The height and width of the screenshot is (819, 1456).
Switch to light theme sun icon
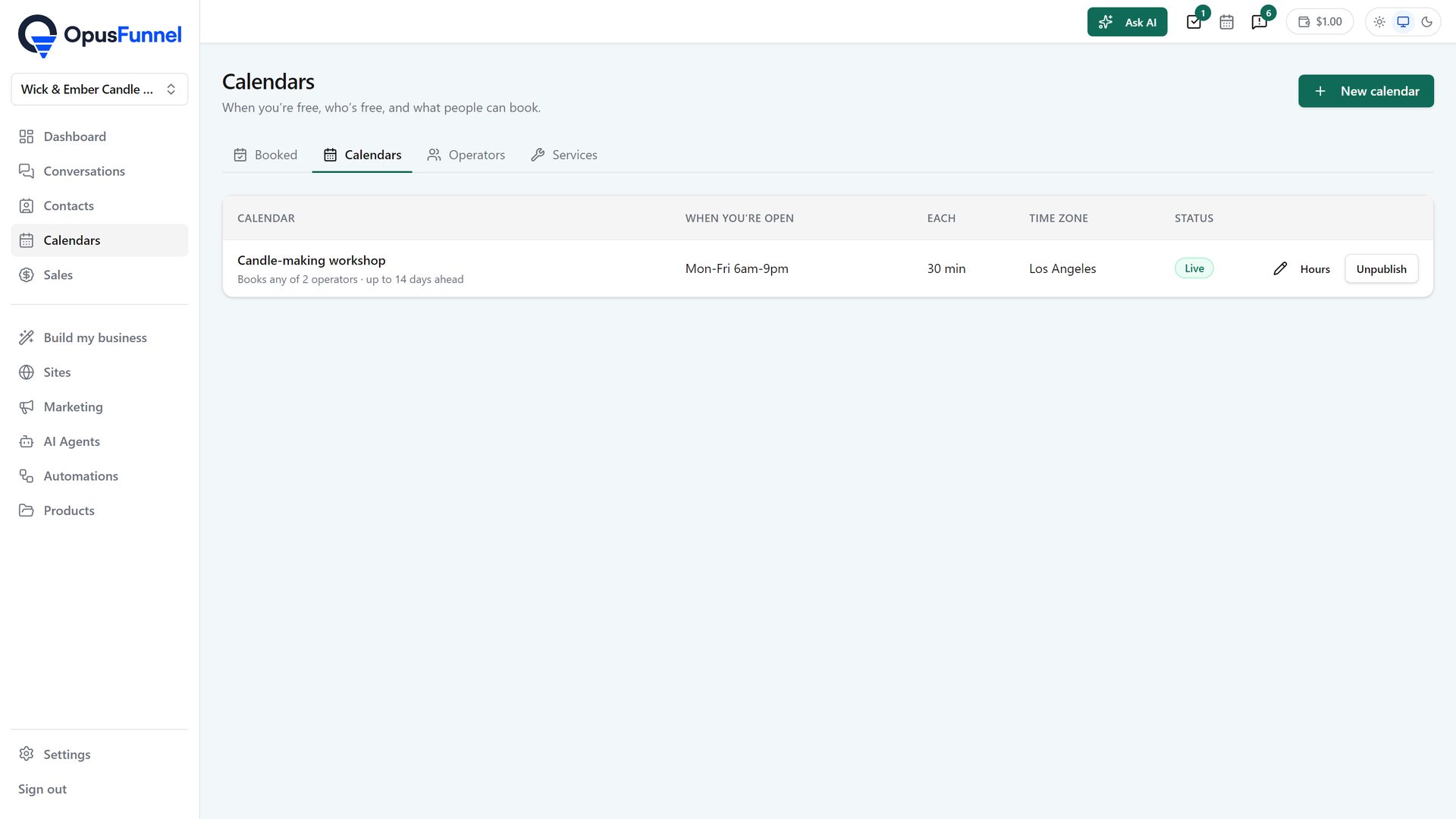(1379, 22)
